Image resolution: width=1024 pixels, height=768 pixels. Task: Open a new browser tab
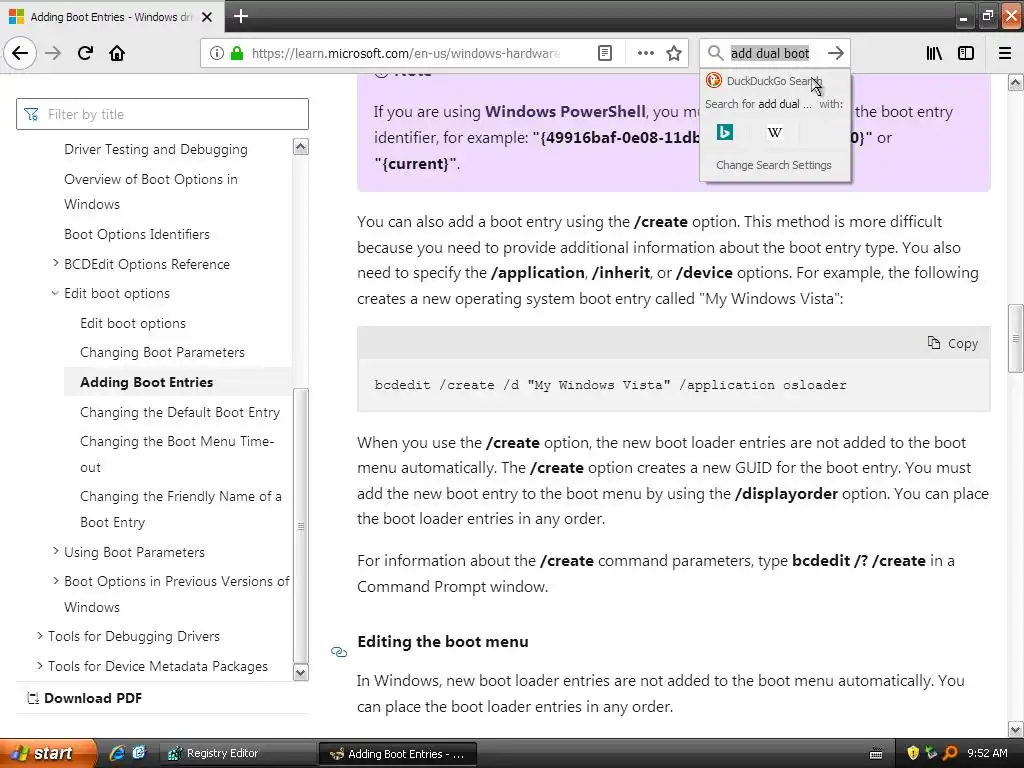[x=240, y=16]
